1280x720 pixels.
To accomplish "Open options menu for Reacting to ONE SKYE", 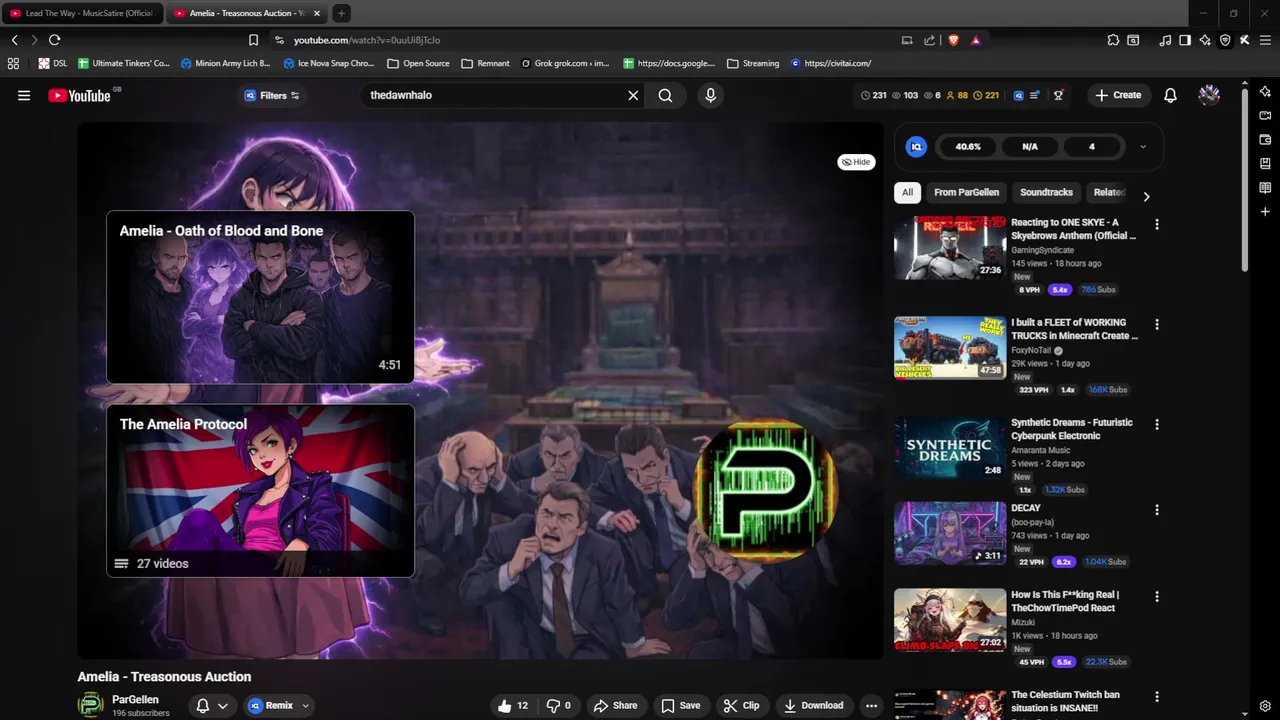I will pyautogui.click(x=1157, y=224).
